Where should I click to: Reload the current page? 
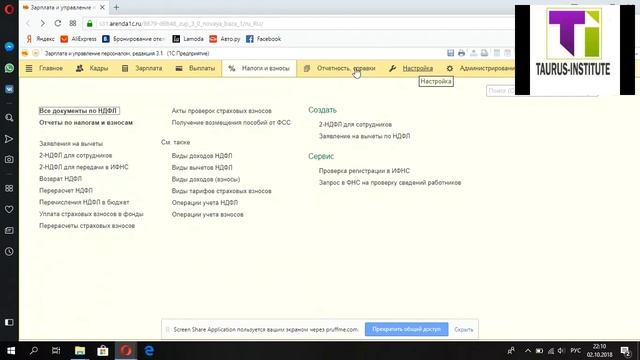(x=58, y=23)
